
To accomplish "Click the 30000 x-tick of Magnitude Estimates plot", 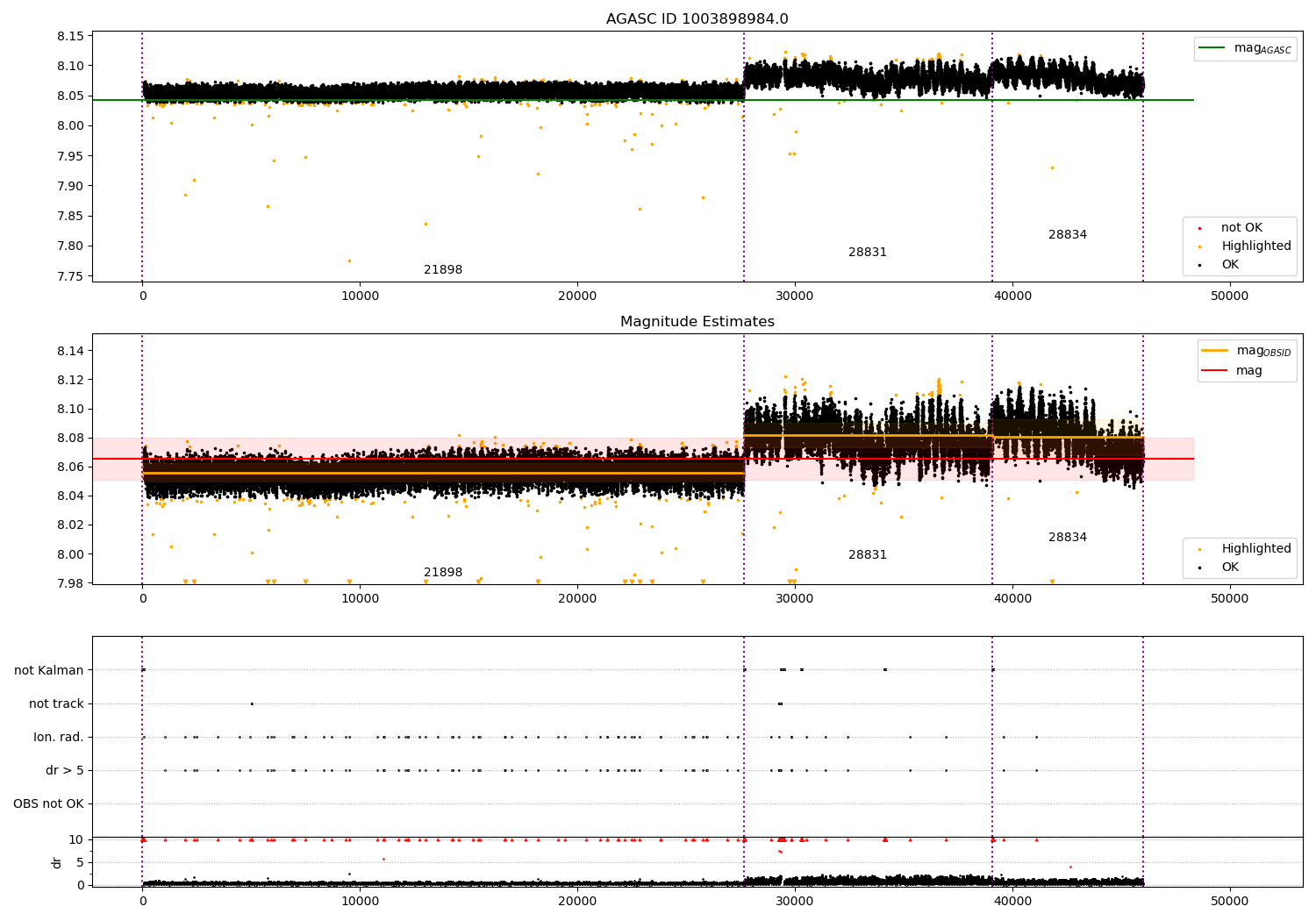I will 795,599.
